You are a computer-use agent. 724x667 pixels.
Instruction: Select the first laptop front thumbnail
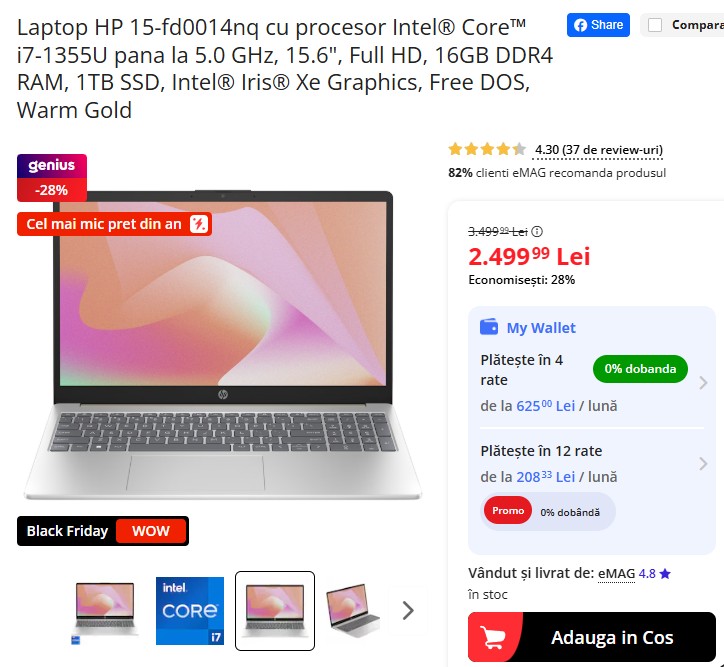tap(105, 611)
